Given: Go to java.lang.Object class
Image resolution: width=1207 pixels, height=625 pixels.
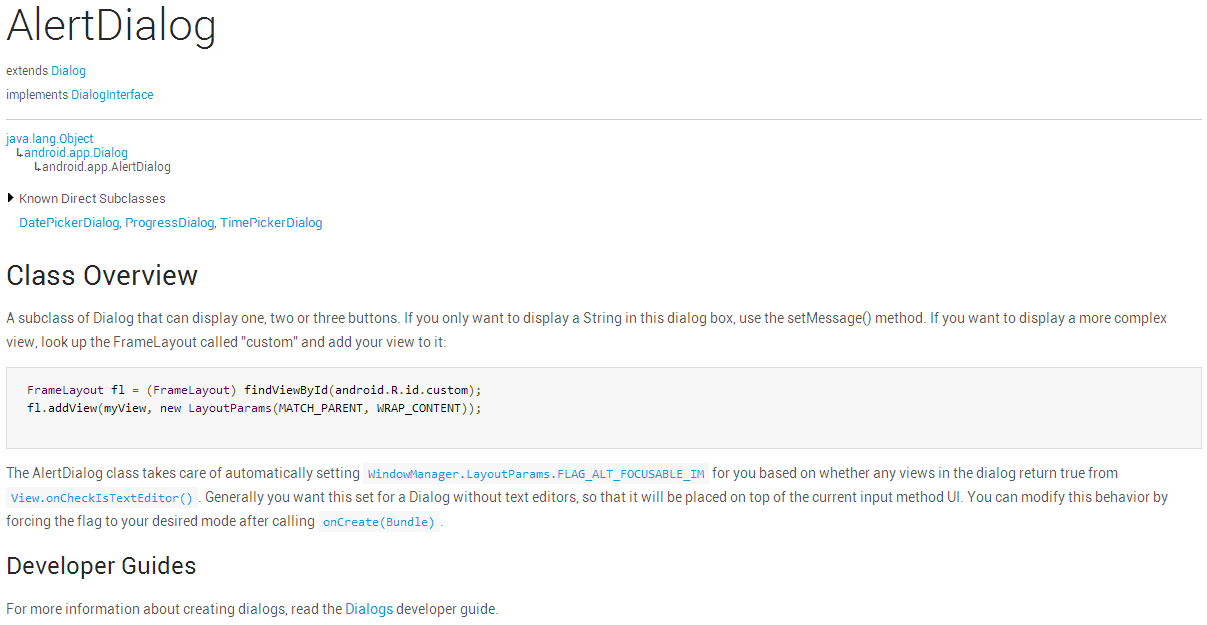Looking at the screenshot, I should 50,139.
